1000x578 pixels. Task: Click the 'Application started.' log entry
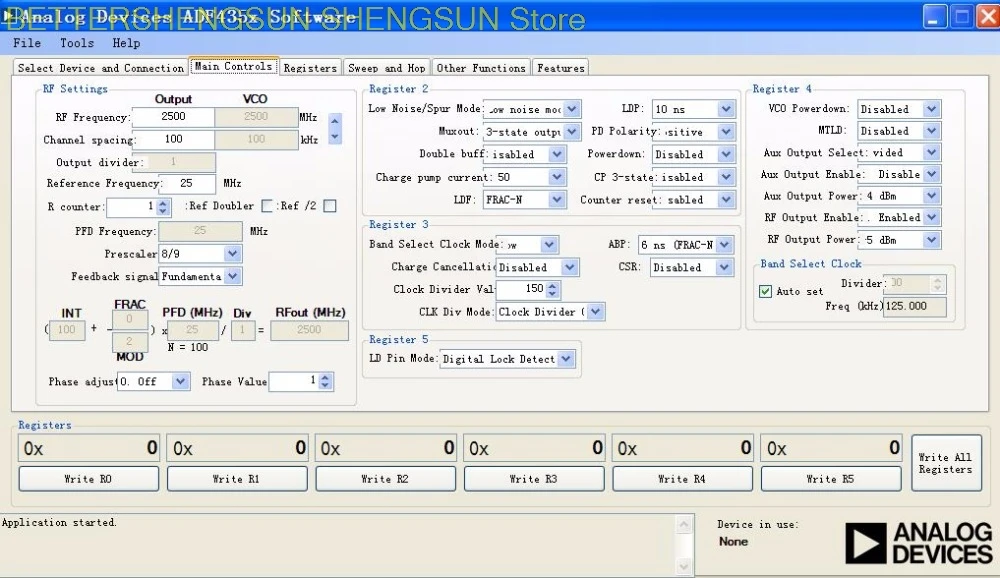pyautogui.click(x=59, y=522)
